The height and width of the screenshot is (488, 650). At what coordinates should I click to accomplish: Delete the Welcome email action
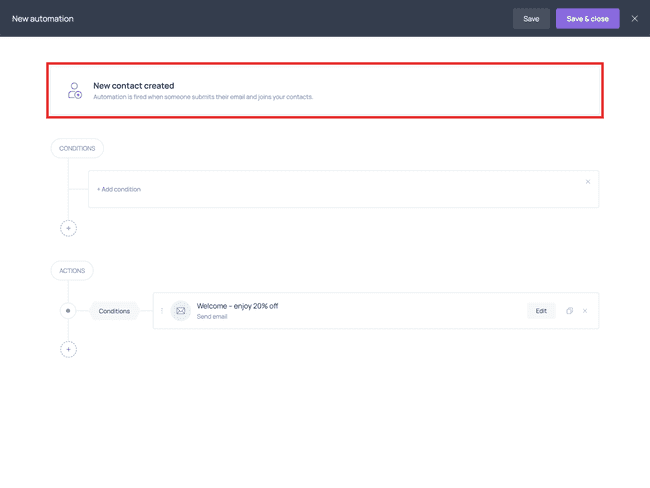pyautogui.click(x=585, y=311)
